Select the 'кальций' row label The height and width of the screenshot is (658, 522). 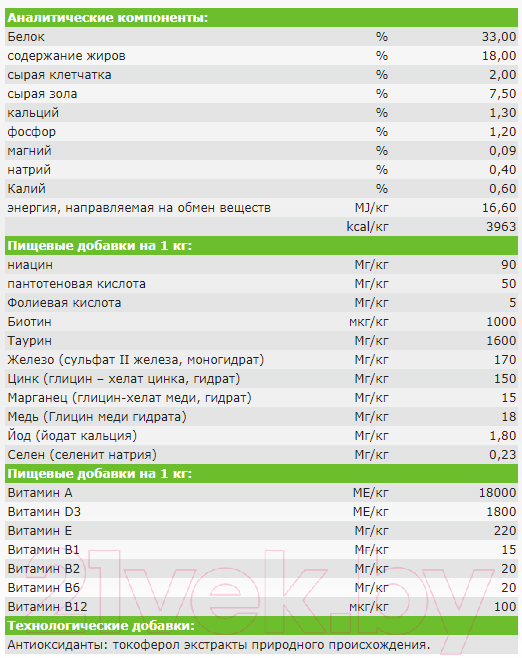33,113
